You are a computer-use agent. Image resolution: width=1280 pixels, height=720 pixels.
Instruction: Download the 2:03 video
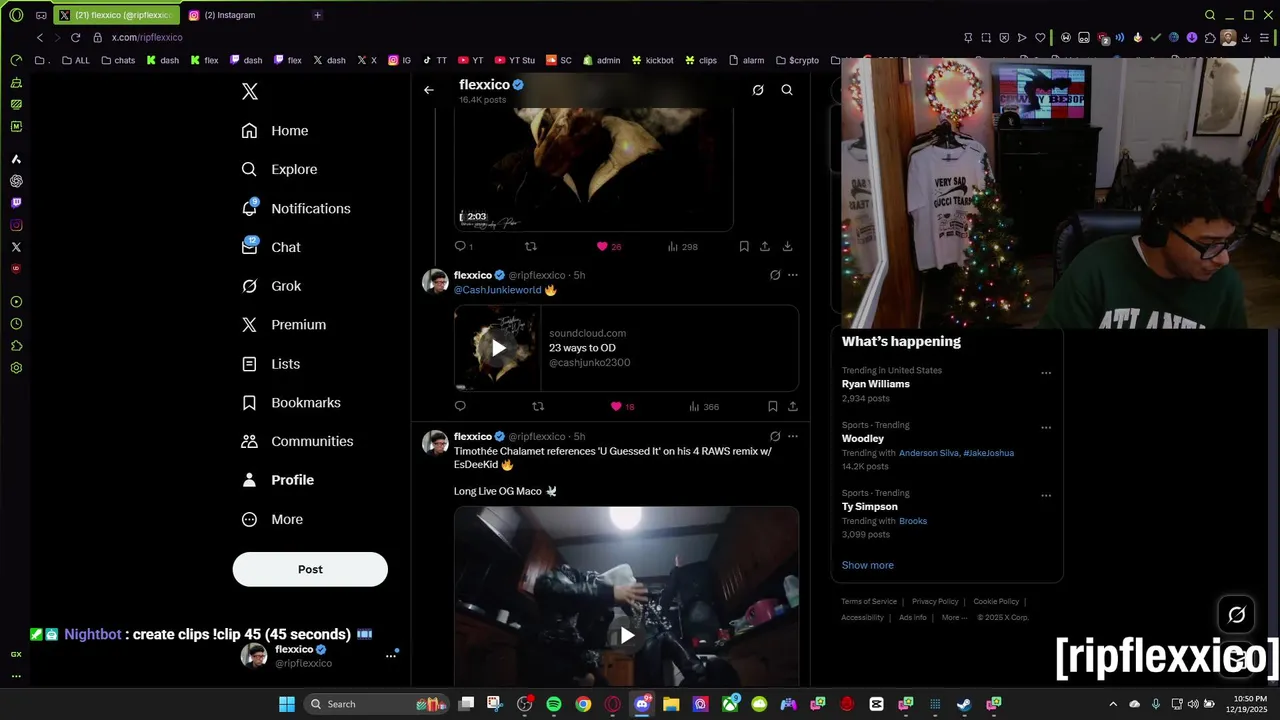[x=788, y=246]
